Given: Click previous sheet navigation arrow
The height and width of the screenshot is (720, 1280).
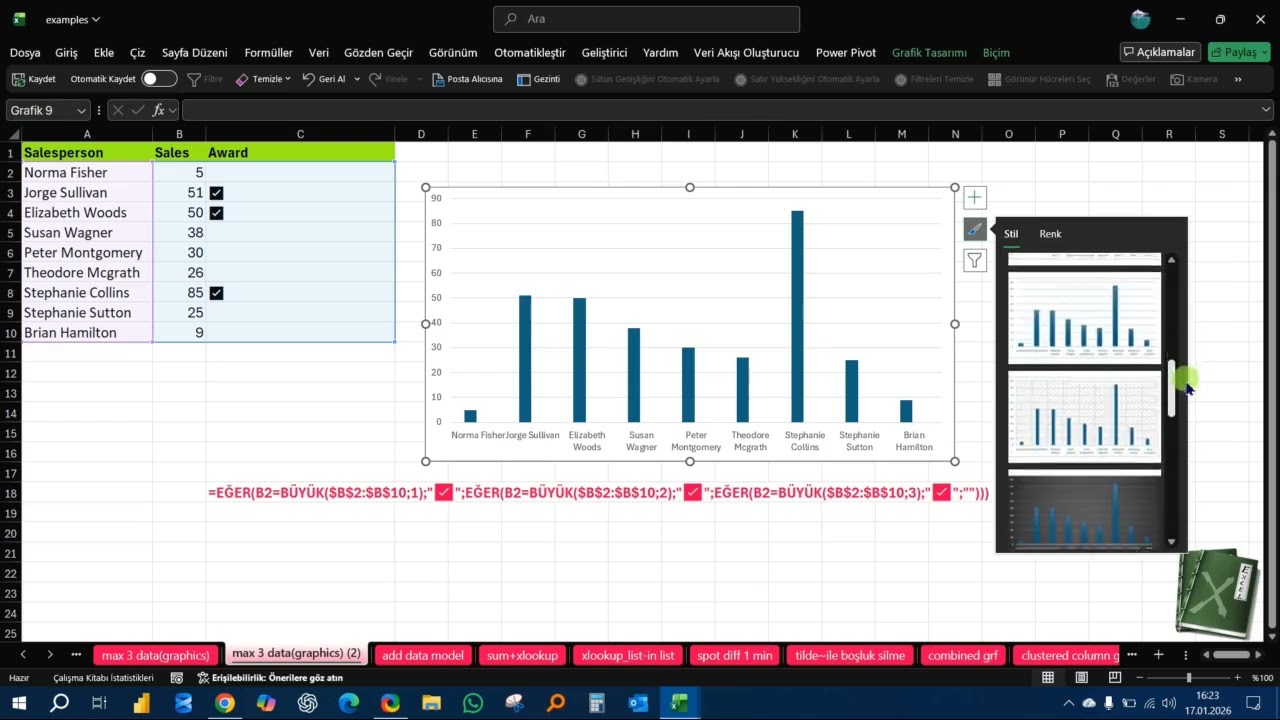Looking at the screenshot, I should click(x=23, y=655).
